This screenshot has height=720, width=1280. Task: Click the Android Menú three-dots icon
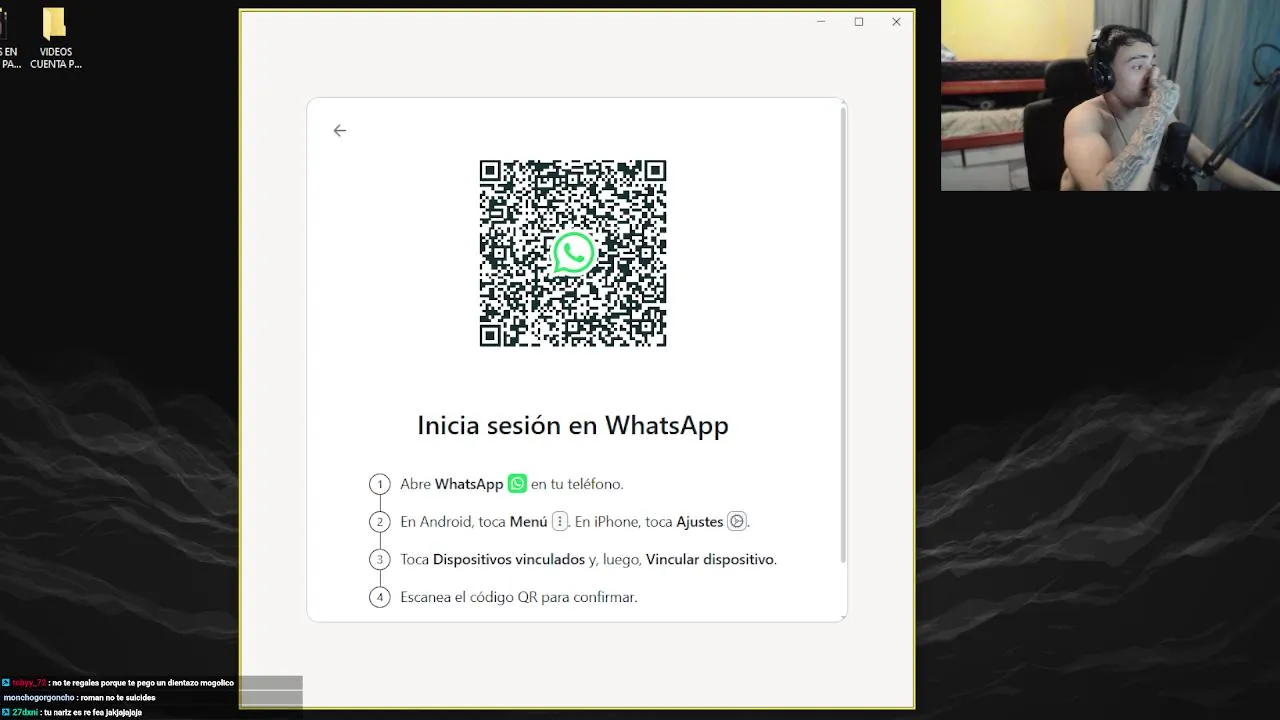pyautogui.click(x=560, y=521)
